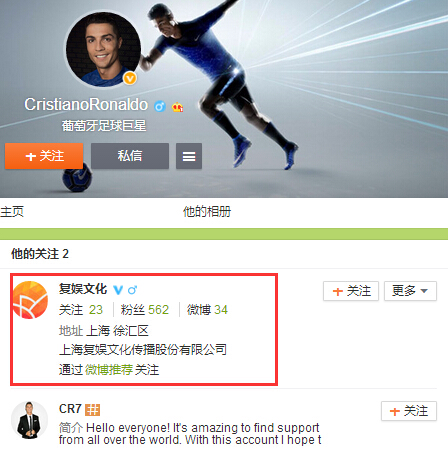Follow CR7 using its 关注 button
Viewport: 448px width, 463px height.
(x=409, y=411)
